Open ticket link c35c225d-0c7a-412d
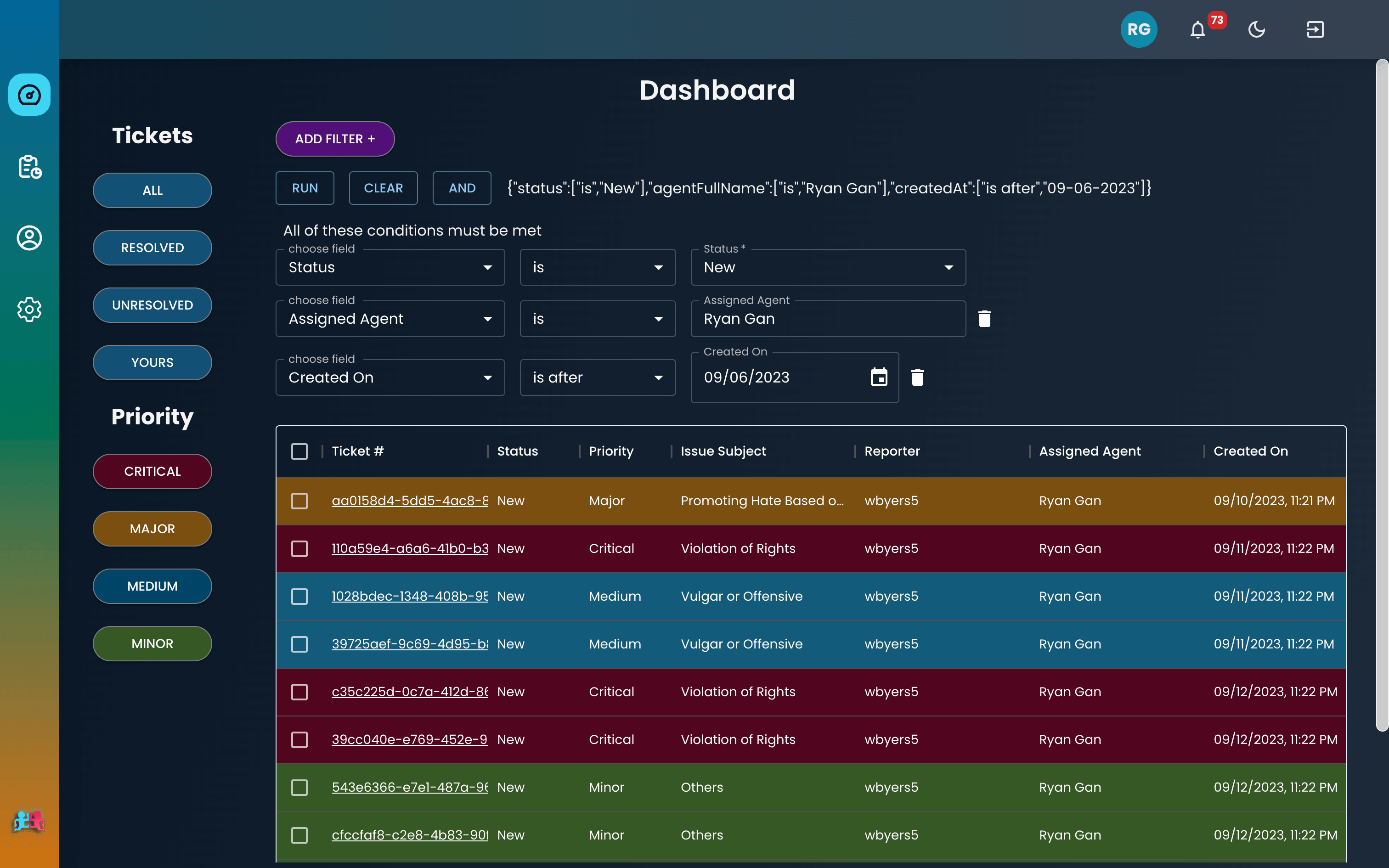 410,692
